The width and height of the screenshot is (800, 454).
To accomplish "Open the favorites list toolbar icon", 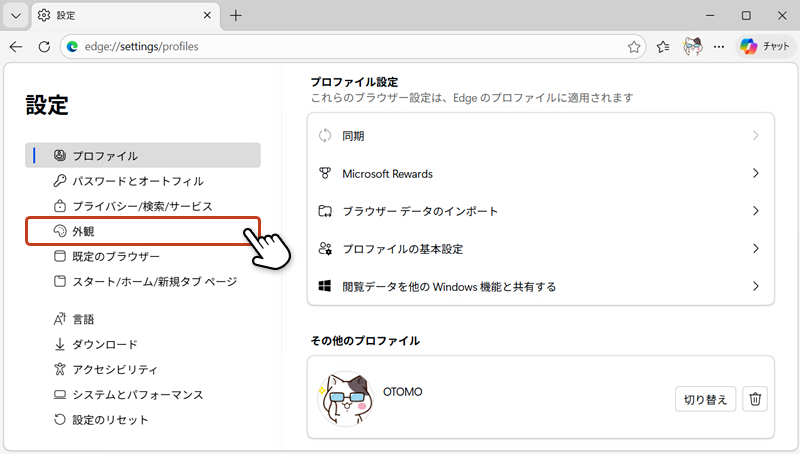I will (664, 47).
